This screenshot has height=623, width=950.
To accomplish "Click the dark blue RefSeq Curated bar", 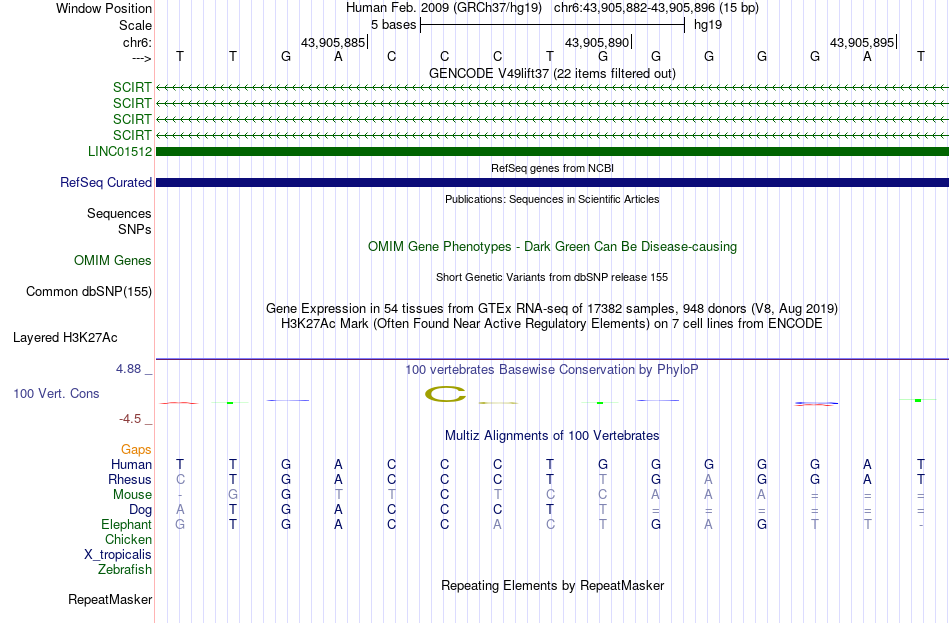I will tap(552, 182).
